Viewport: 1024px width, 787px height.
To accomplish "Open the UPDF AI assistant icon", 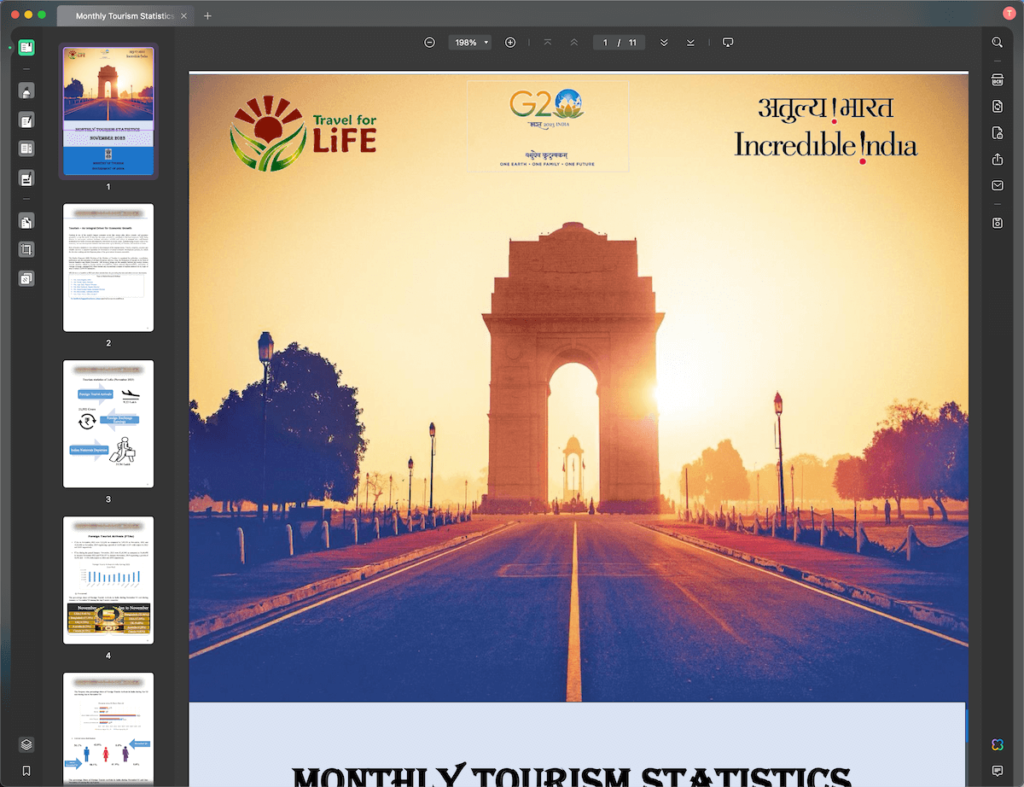I will [997, 745].
